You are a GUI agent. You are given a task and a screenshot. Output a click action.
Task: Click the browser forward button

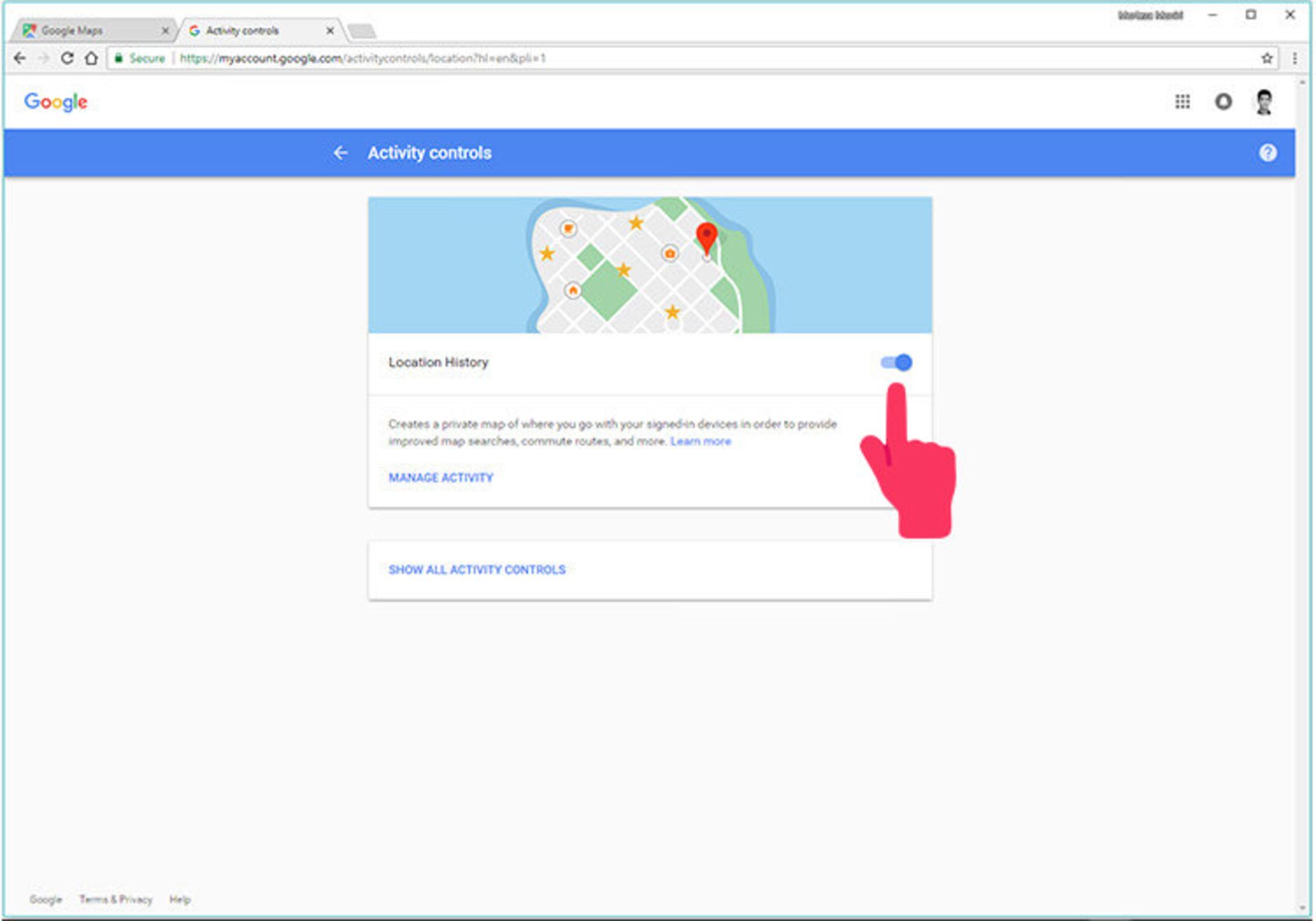click(x=44, y=58)
